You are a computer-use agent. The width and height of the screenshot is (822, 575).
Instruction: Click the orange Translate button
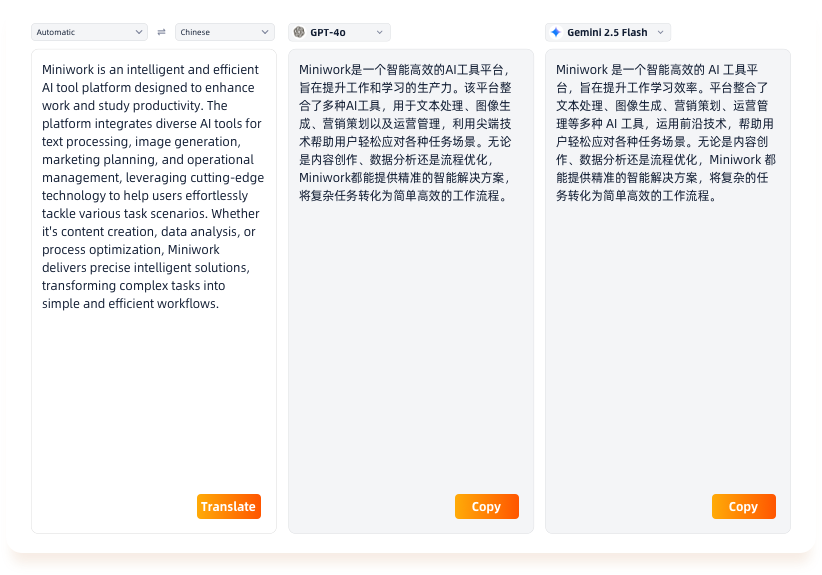[x=229, y=506]
